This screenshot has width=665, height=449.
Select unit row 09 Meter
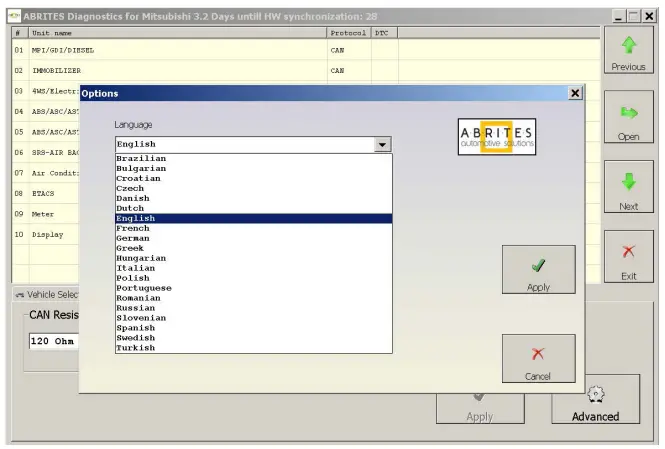click(46, 214)
